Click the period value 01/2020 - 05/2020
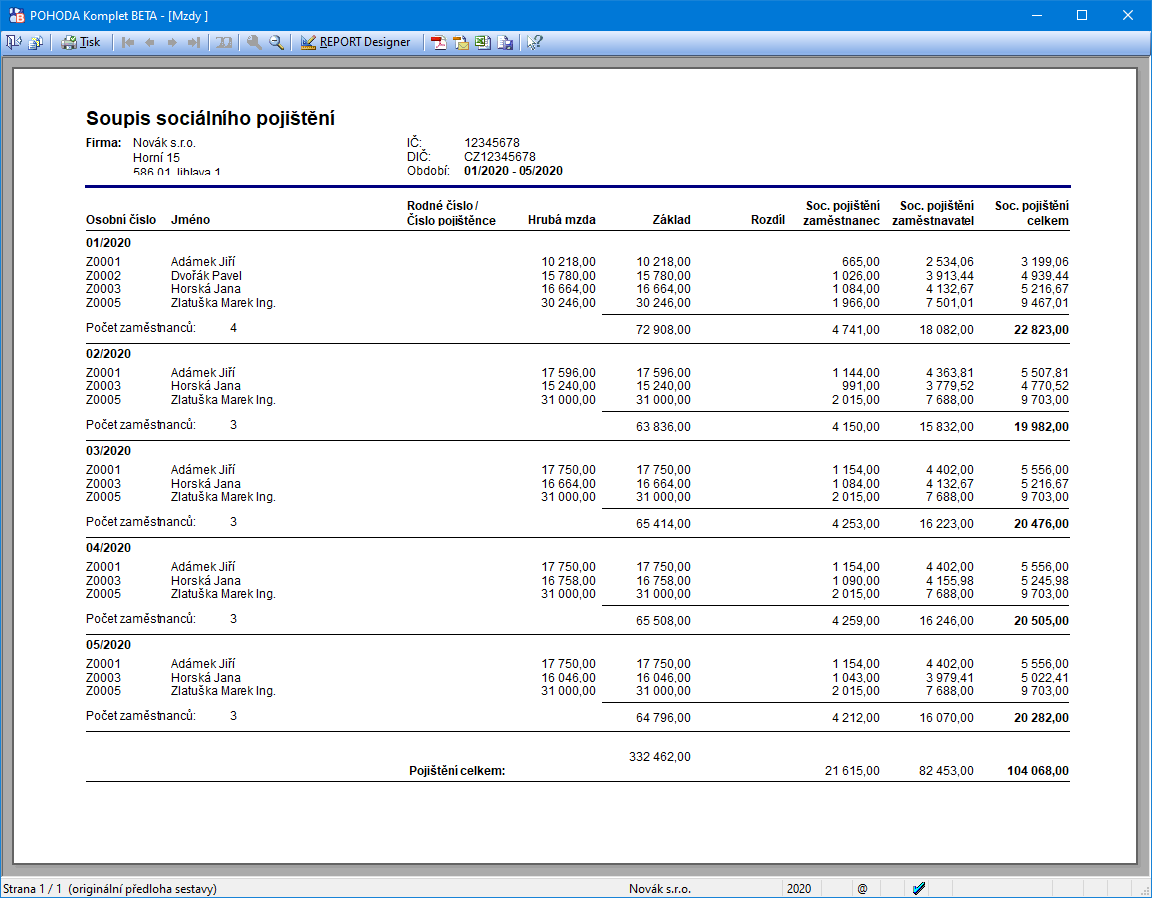This screenshot has height=898, width=1152. coord(513,170)
